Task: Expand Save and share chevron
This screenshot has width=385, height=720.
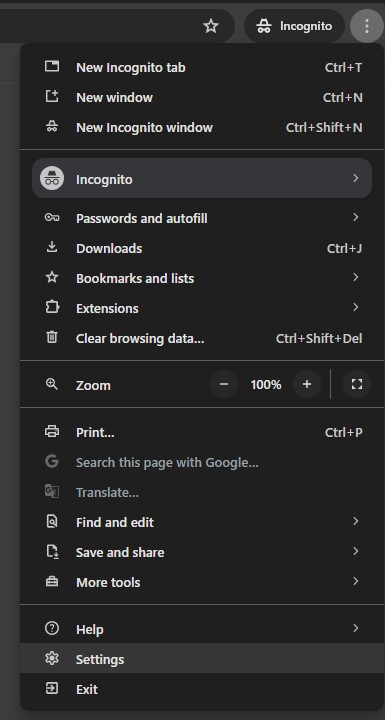Action: click(x=356, y=551)
